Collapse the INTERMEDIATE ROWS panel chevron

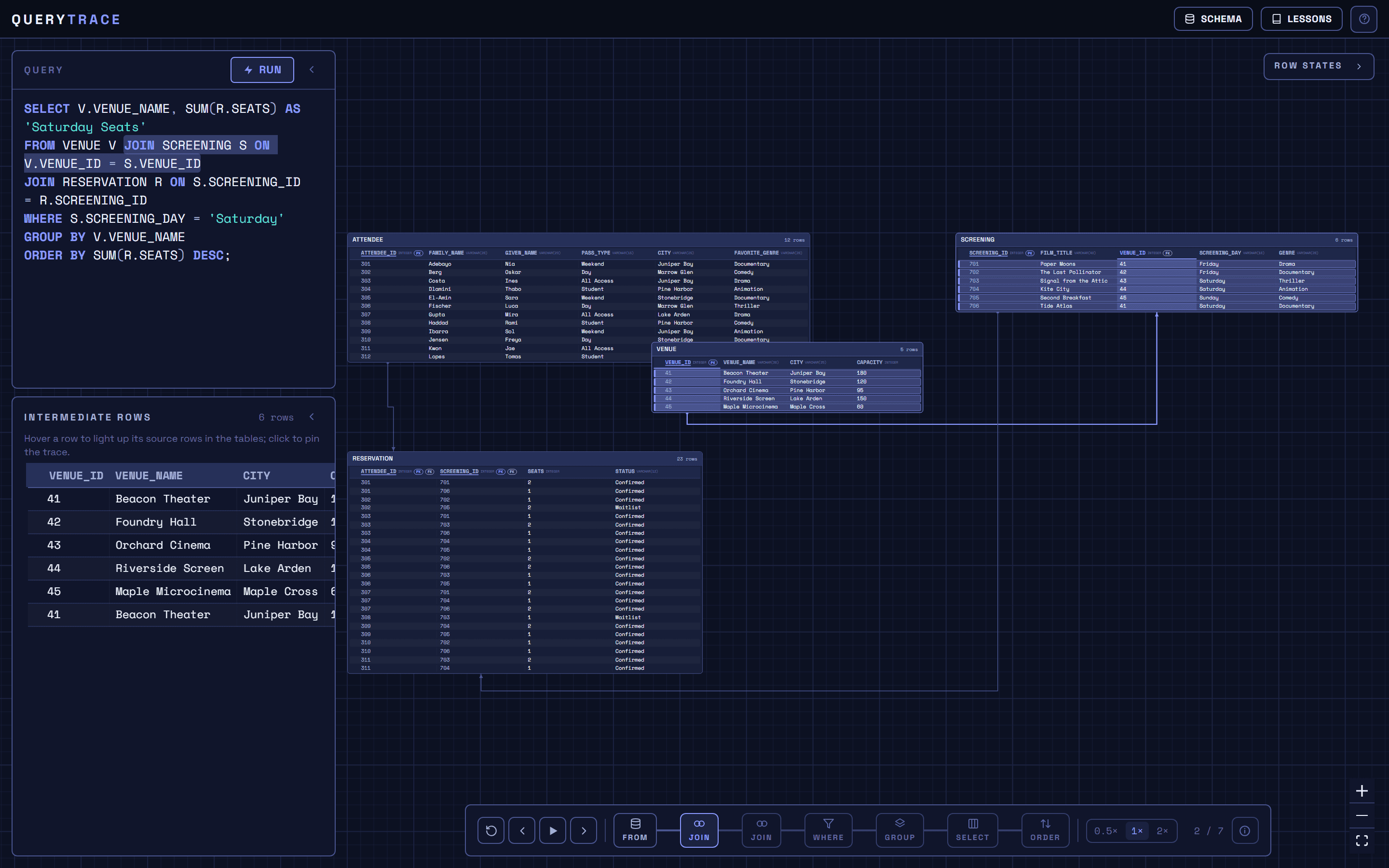[312, 417]
